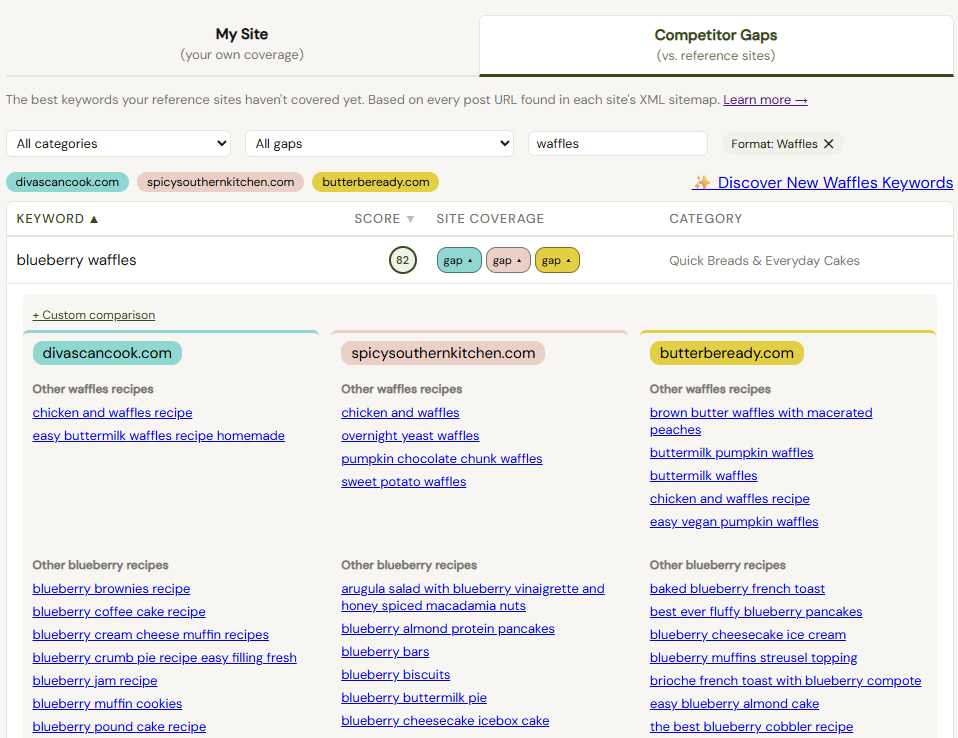Sort by the Score column header
The width and height of the screenshot is (958, 738).
(384, 219)
